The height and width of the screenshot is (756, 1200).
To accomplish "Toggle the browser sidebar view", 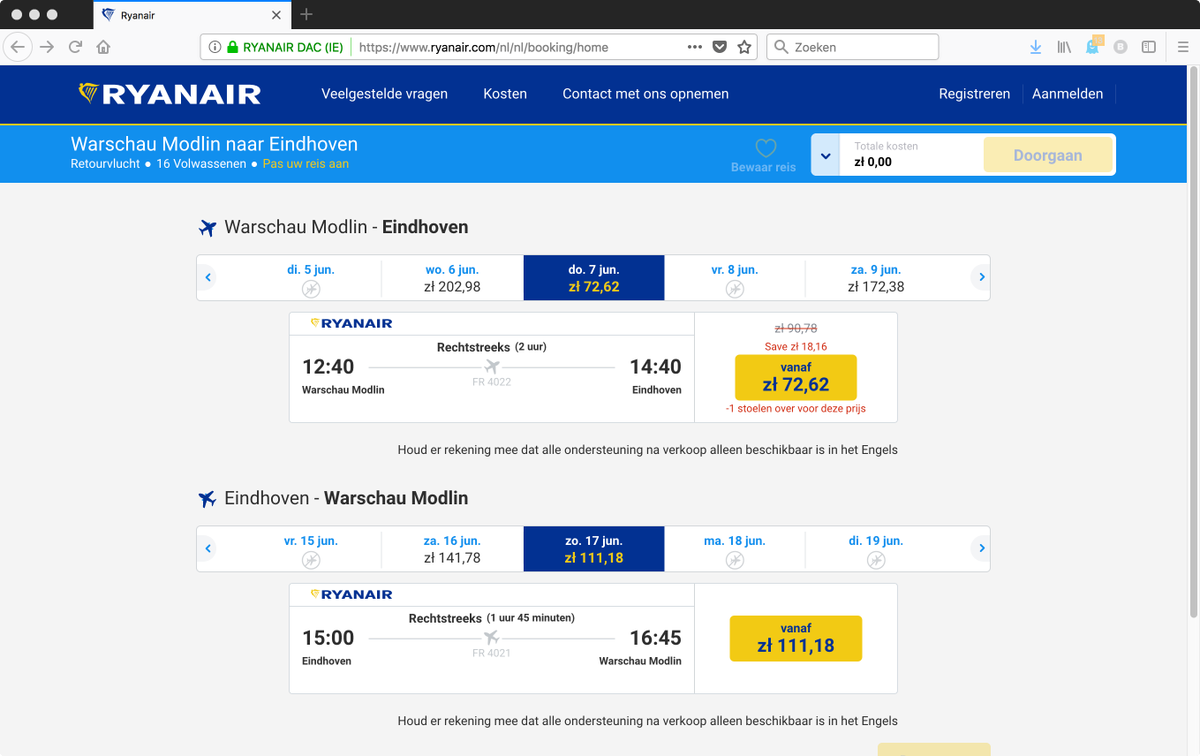I will (x=1149, y=47).
